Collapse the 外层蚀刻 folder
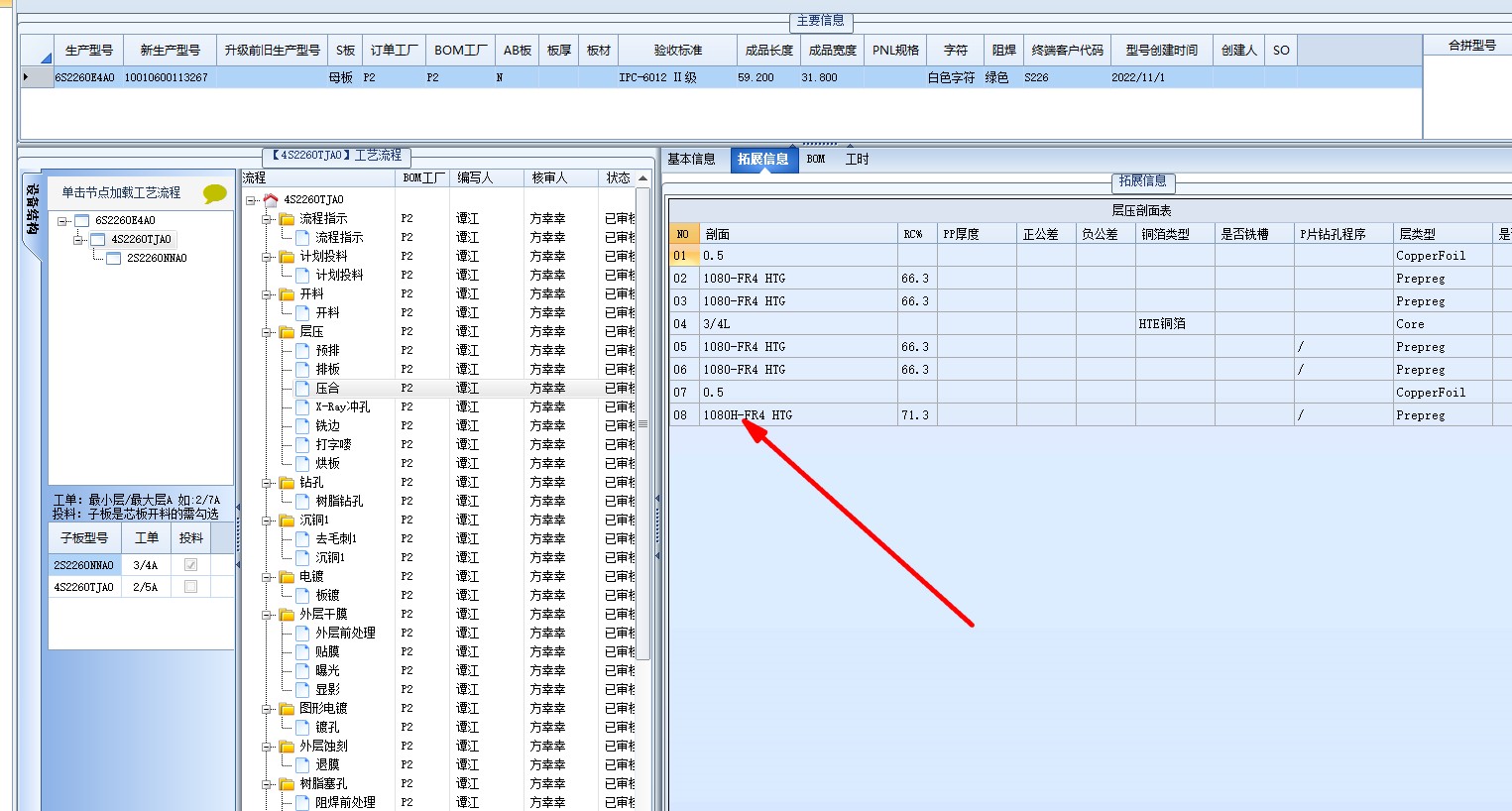 coord(268,747)
